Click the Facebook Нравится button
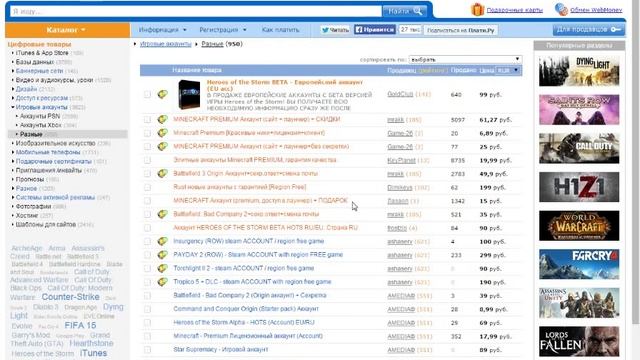The image size is (640, 360). pos(374,30)
